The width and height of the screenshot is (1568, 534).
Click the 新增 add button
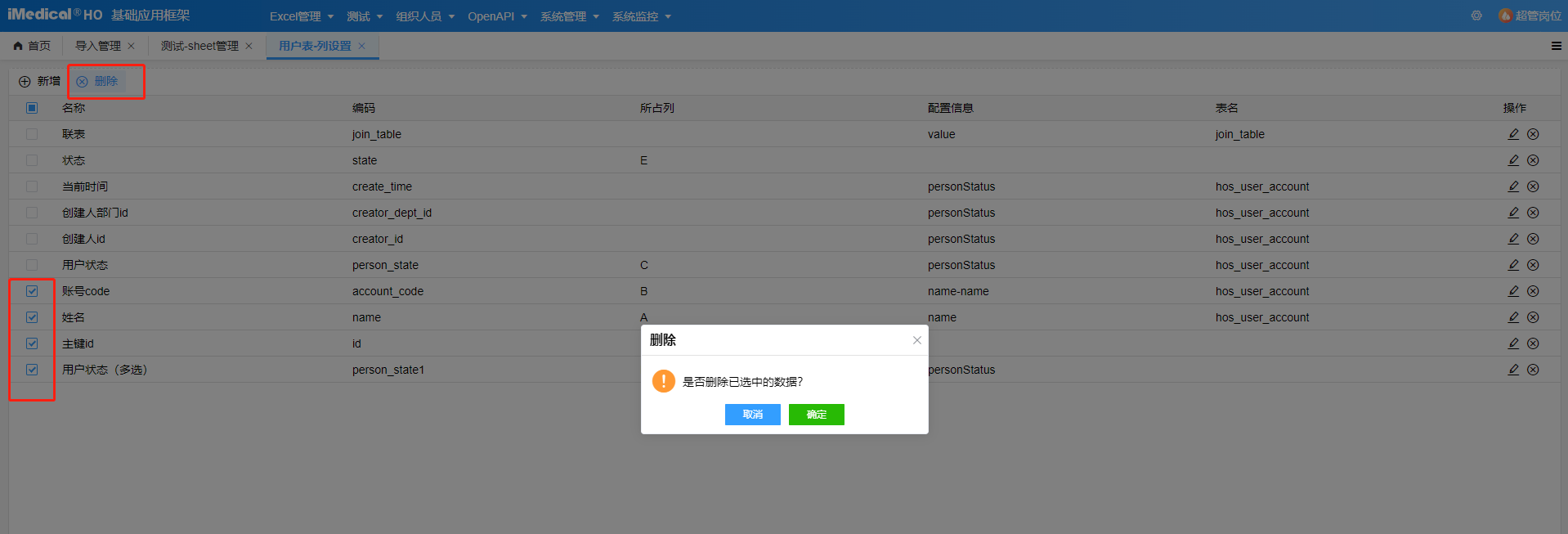pyautogui.click(x=39, y=81)
